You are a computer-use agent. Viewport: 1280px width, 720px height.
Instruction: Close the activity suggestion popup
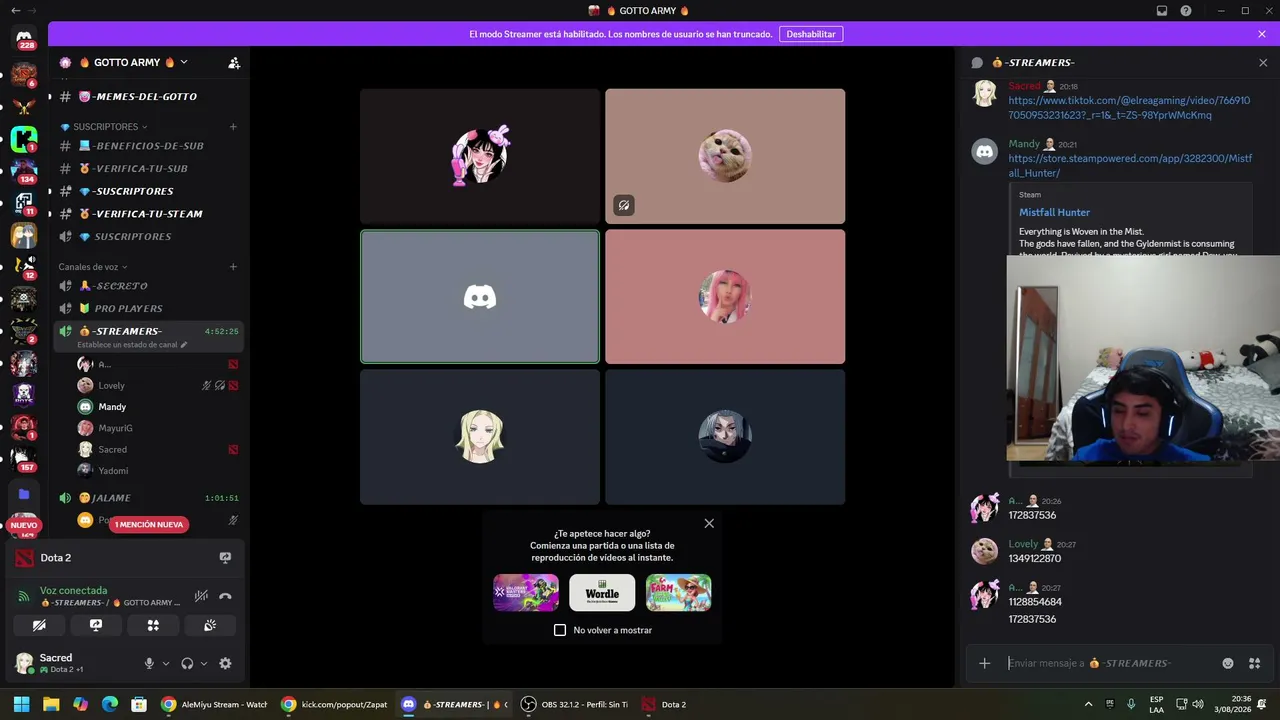[709, 523]
